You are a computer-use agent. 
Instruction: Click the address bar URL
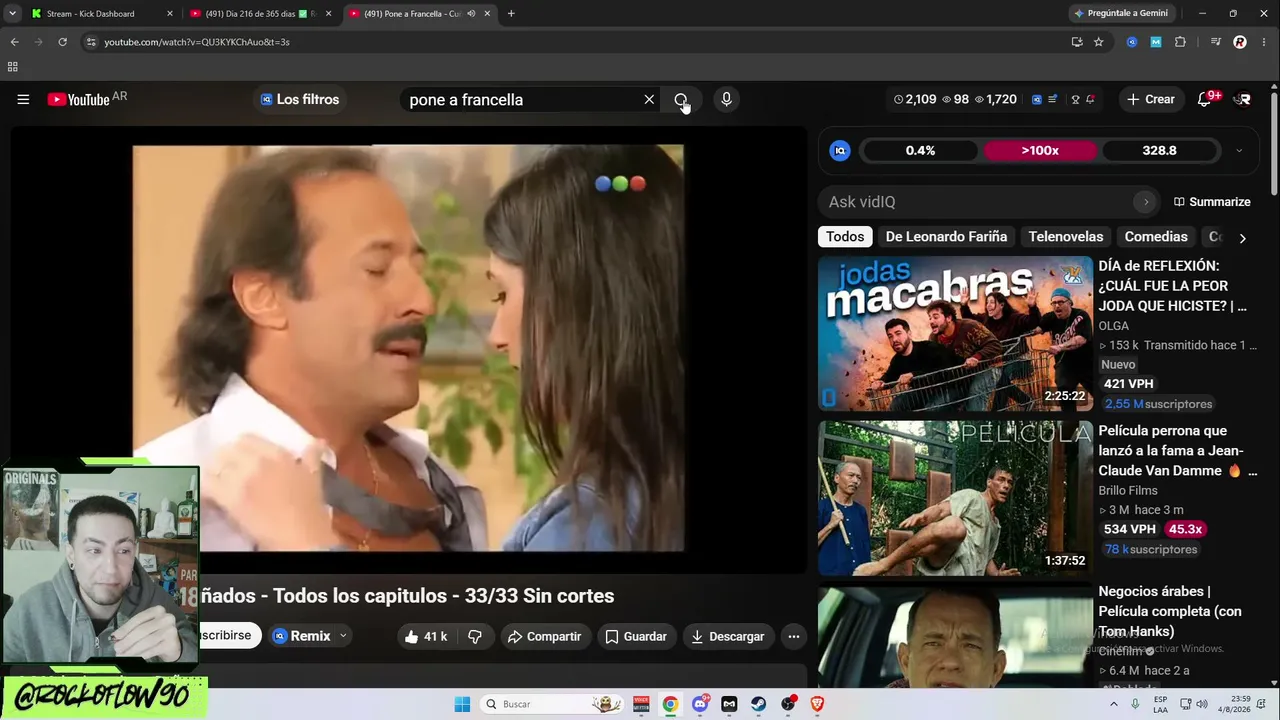pos(197,42)
